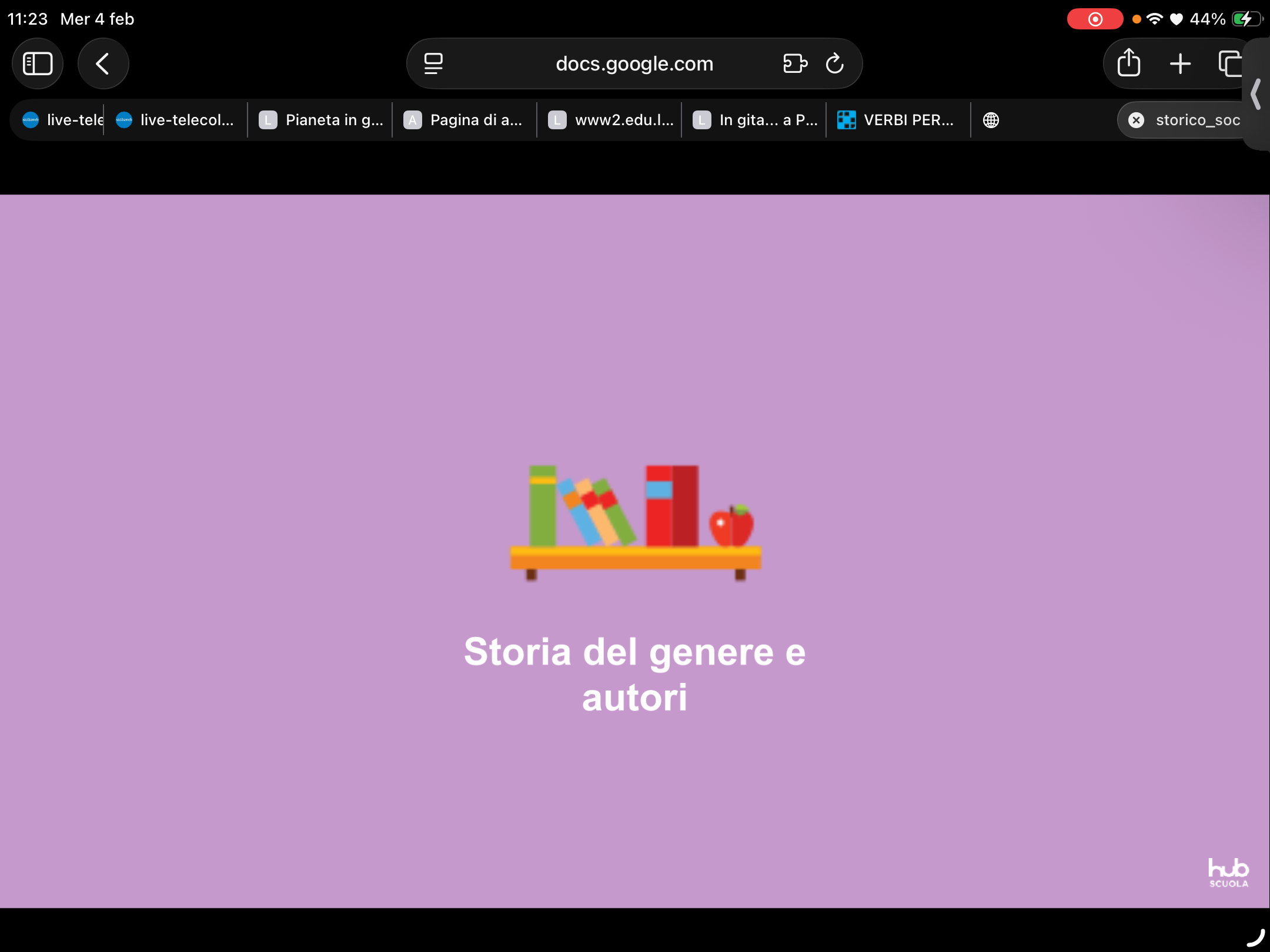This screenshot has width=1270, height=952.
Task: Toggle the Safari sidebar panel
Action: (x=38, y=63)
